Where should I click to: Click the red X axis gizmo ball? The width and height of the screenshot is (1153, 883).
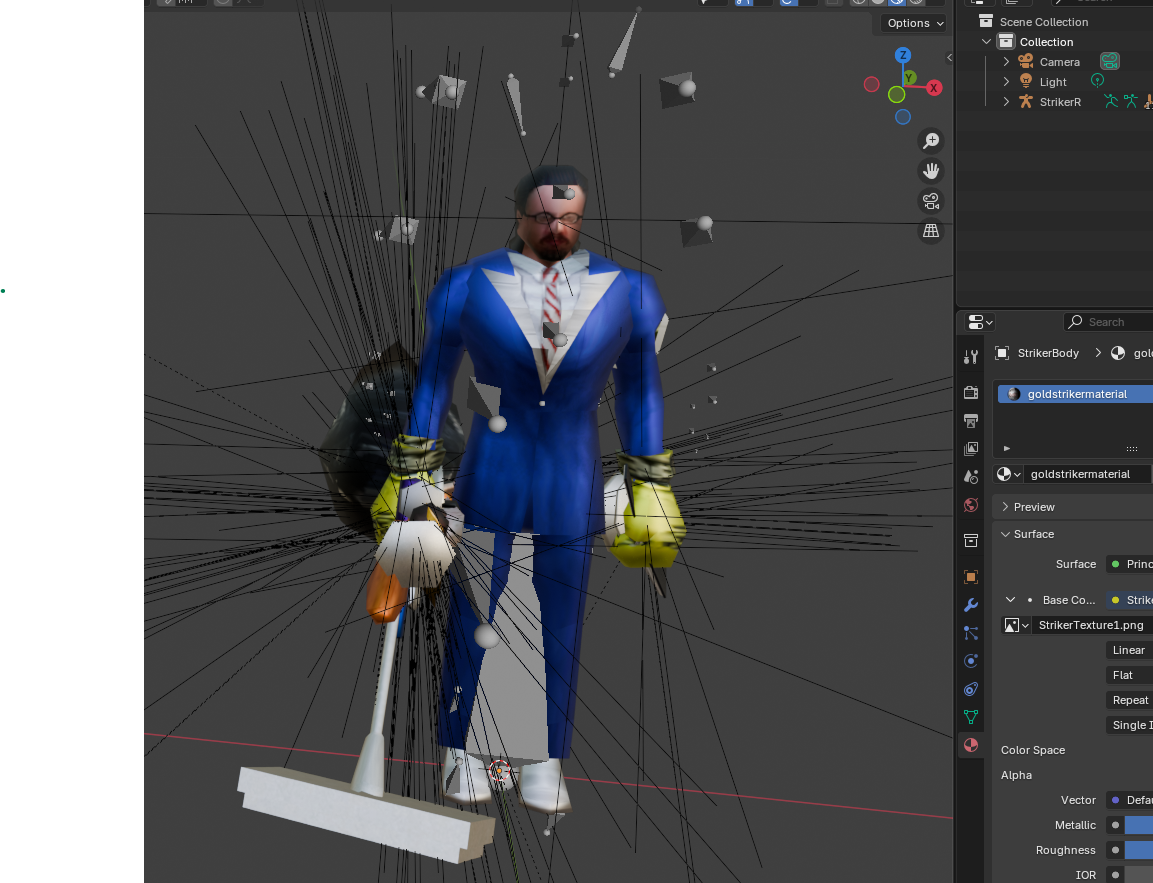pyautogui.click(x=934, y=87)
